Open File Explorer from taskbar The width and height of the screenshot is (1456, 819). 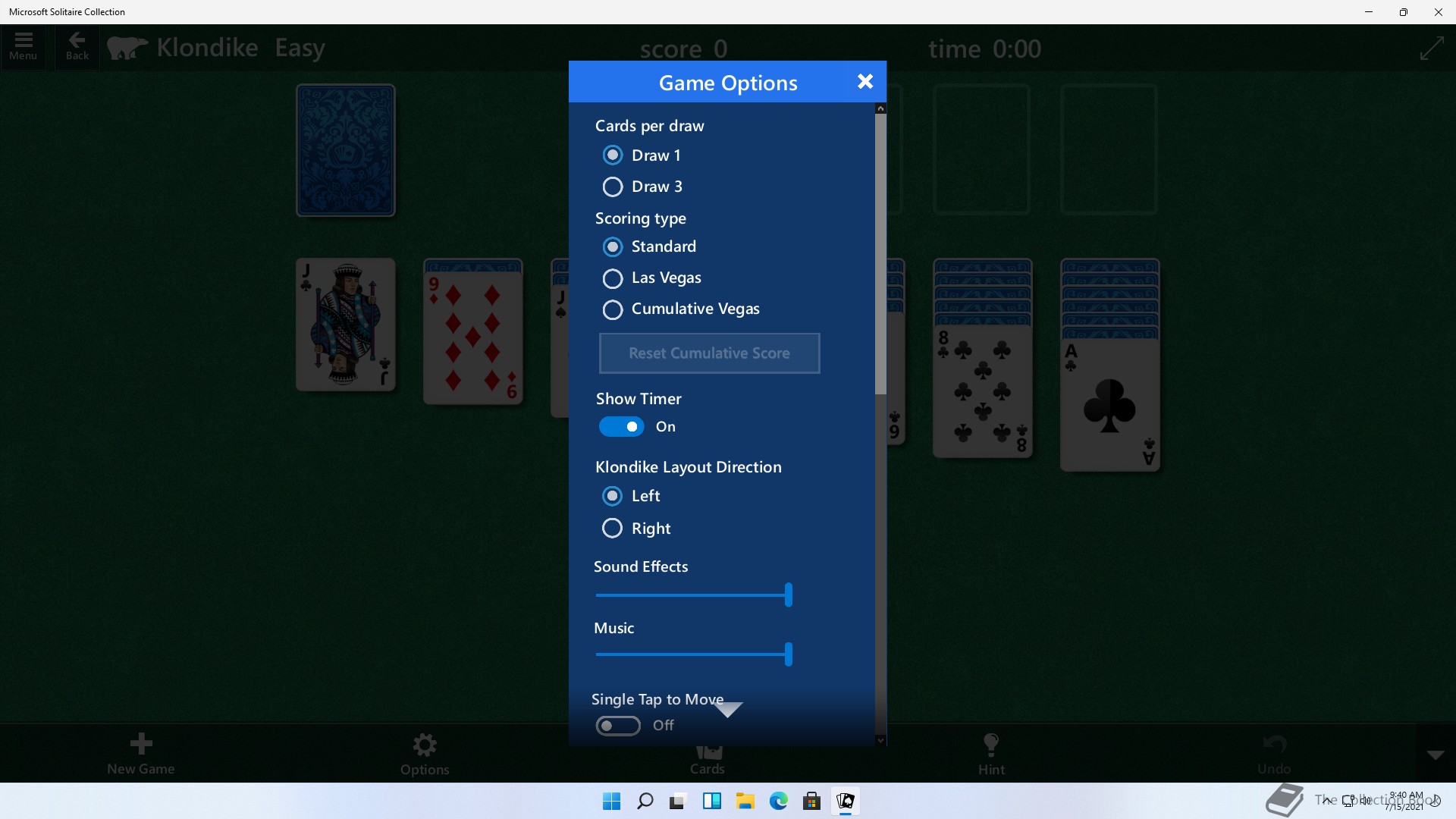(745, 801)
